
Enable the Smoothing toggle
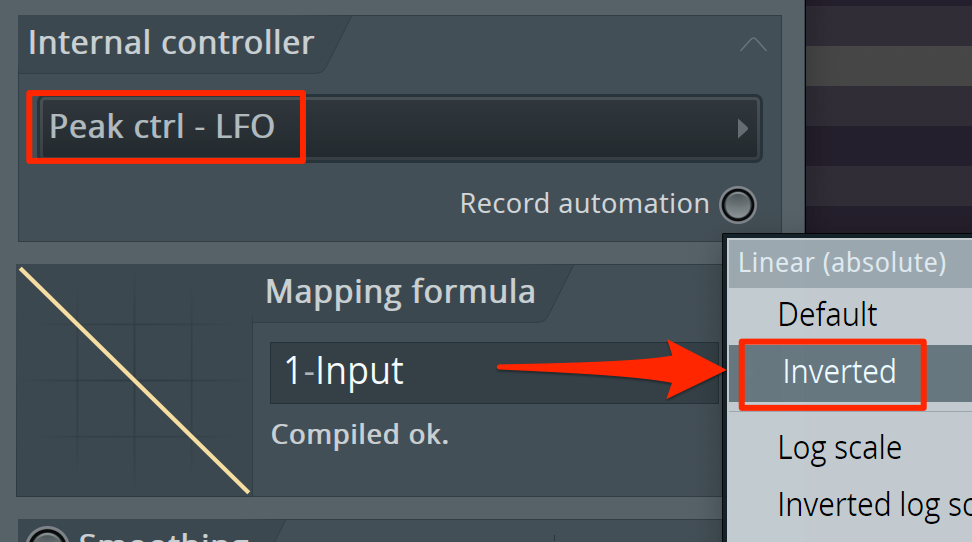click(x=46, y=537)
